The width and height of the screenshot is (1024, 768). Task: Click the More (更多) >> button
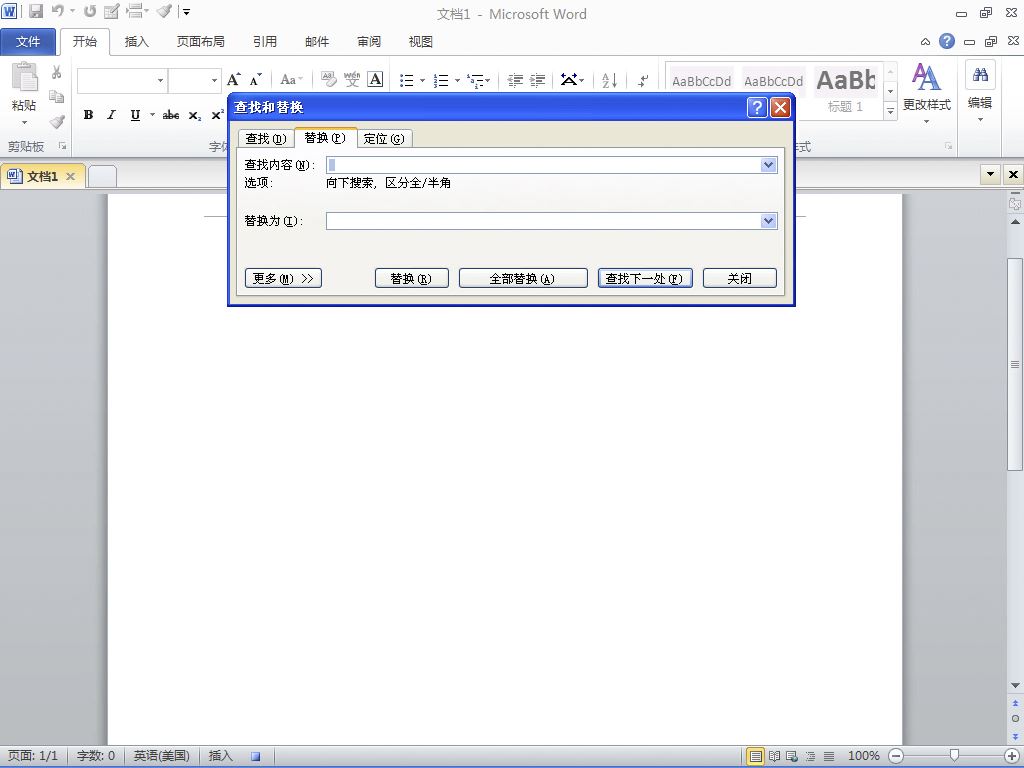click(x=283, y=278)
